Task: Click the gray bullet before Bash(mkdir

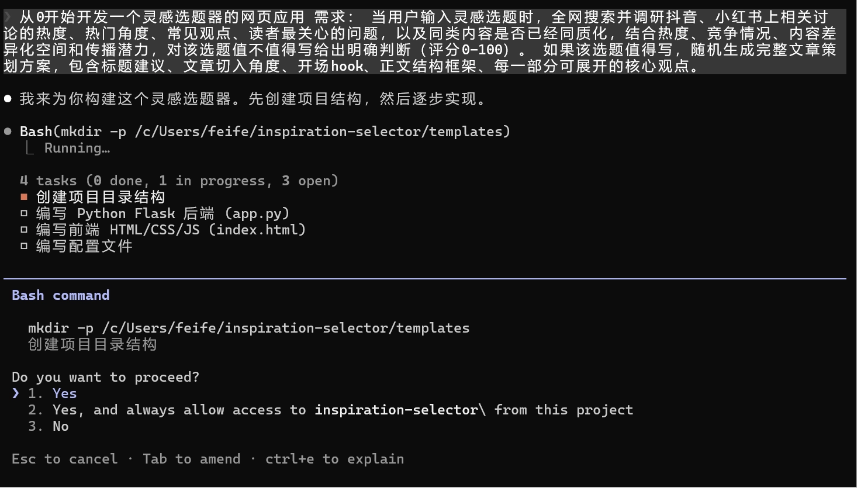Action: point(8,132)
